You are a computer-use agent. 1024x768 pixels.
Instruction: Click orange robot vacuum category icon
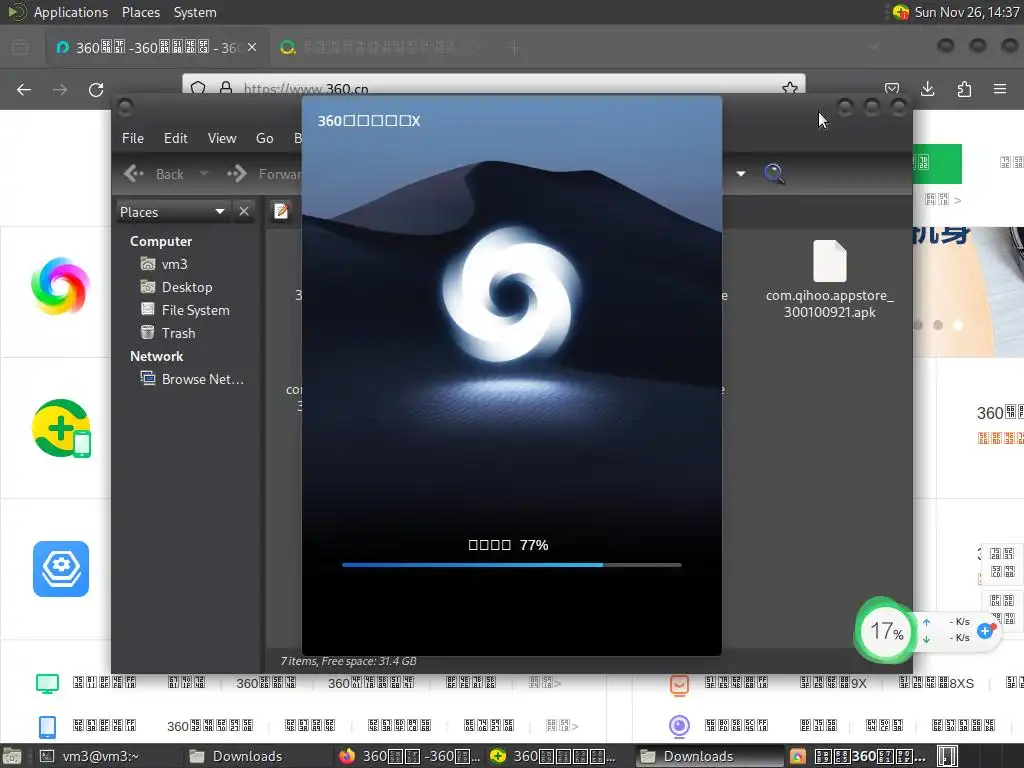click(x=679, y=684)
